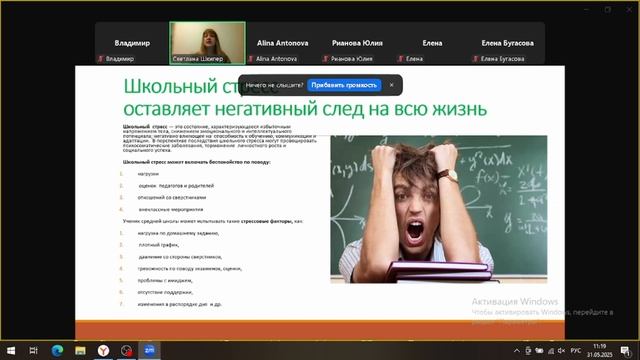Open File Explorer from the taskbar
Viewport: 640px width, 360px height.
tap(80, 351)
